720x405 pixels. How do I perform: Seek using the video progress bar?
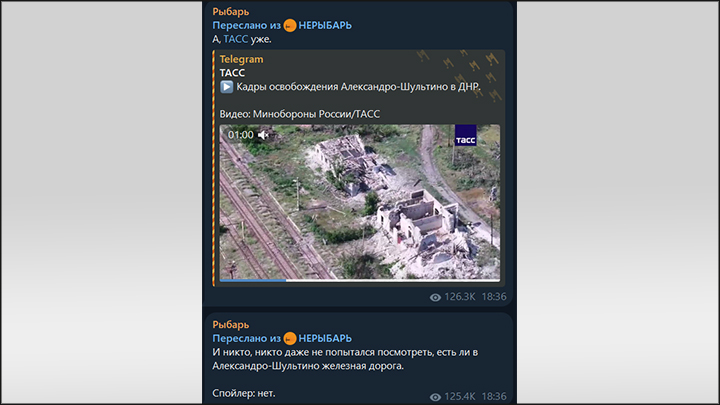[x=360, y=280]
